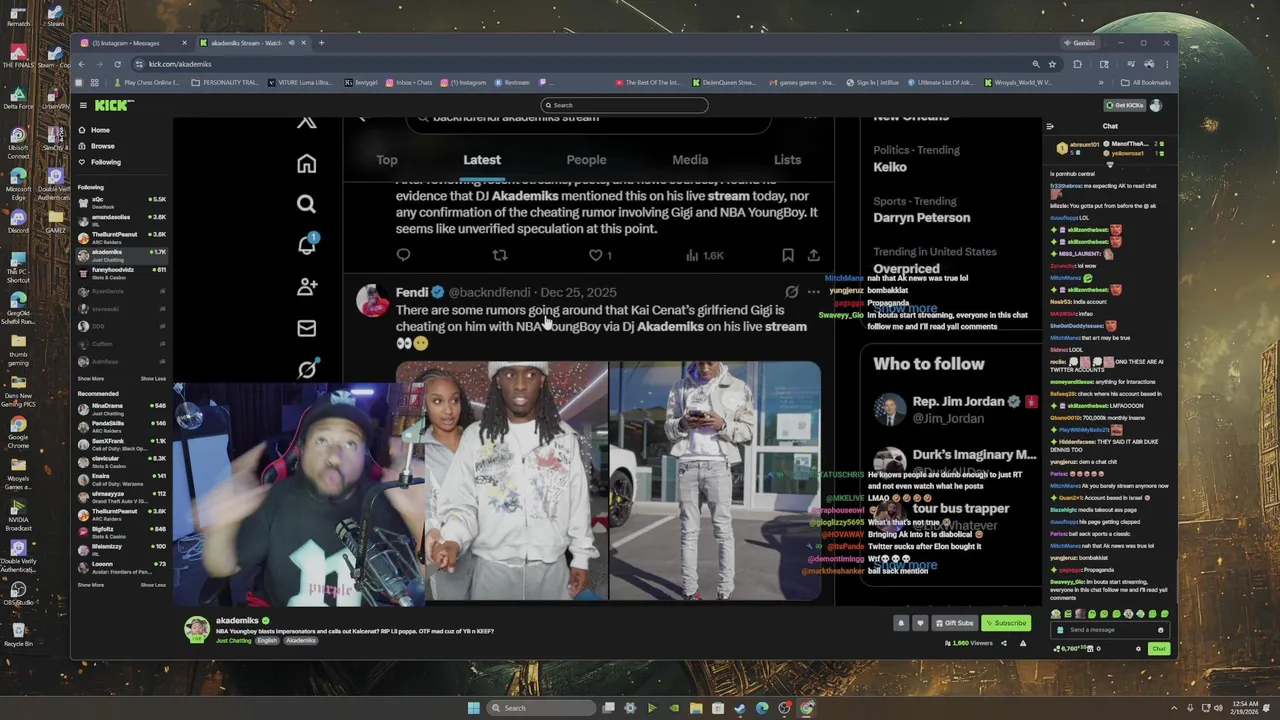The height and width of the screenshot is (720, 1280).
Task: Click Show More under the Recommended list
Action: pos(90,585)
